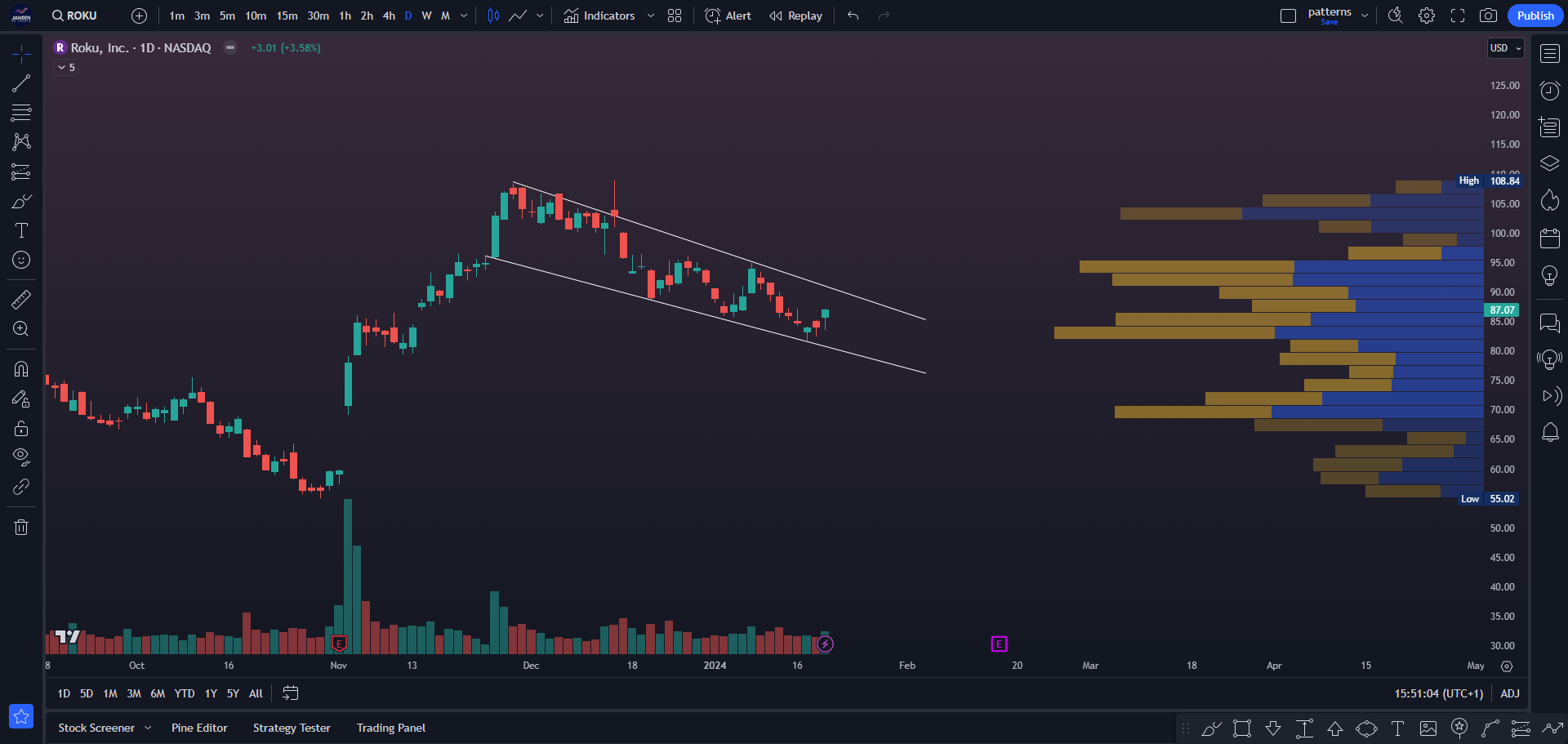The height and width of the screenshot is (744, 1568).
Task: Open the USD currency dropdown
Action: coord(1506,48)
